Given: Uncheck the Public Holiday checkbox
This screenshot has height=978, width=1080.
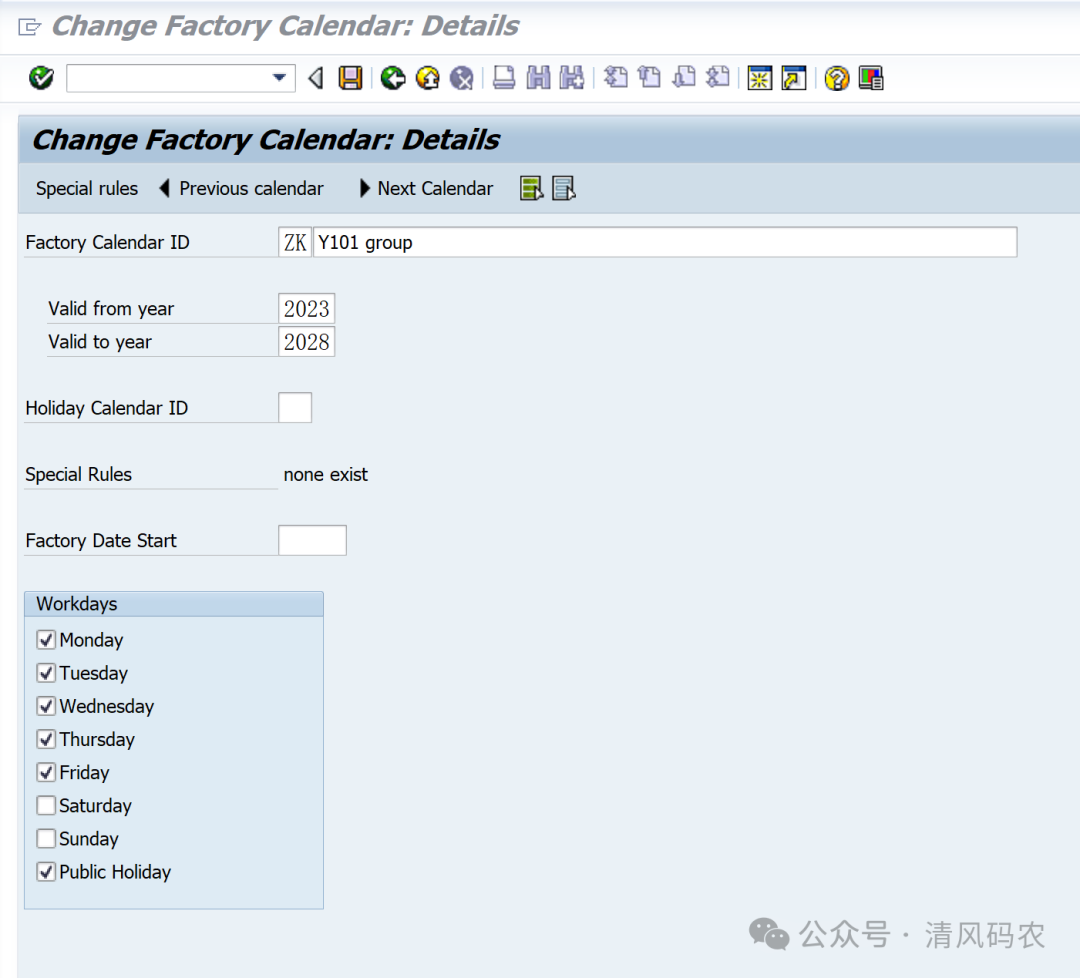Looking at the screenshot, I should click(x=46, y=872).
